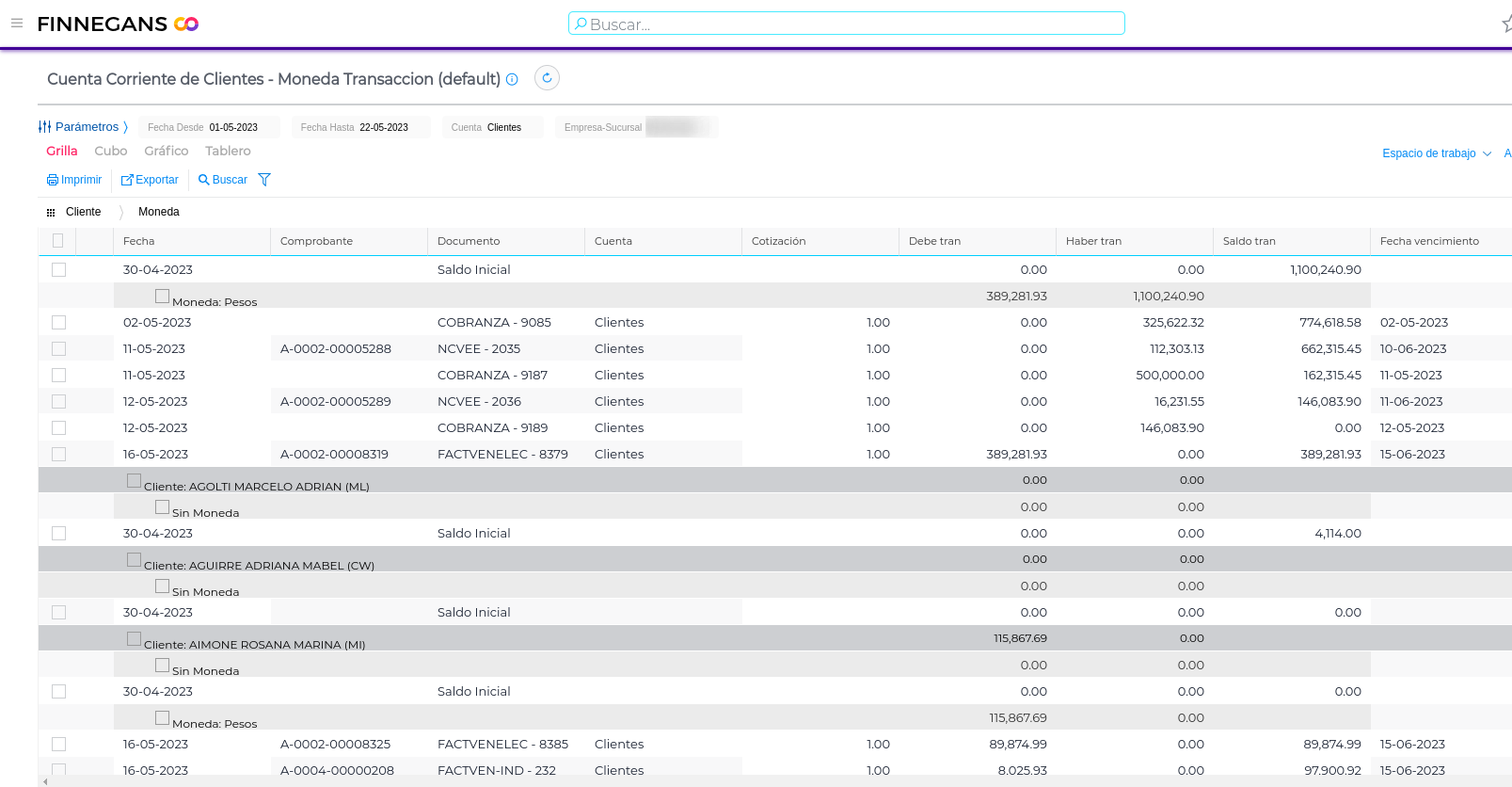Click the refresh icon next to the report title
This screenshot has width=1512, height=787.
tap(547, 78)
